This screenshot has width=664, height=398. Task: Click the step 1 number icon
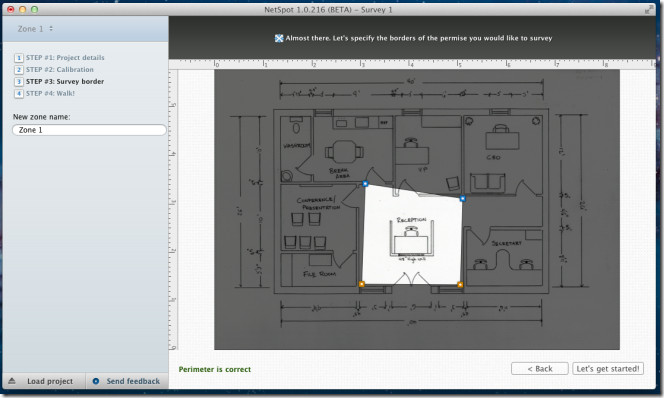point(19,58)
